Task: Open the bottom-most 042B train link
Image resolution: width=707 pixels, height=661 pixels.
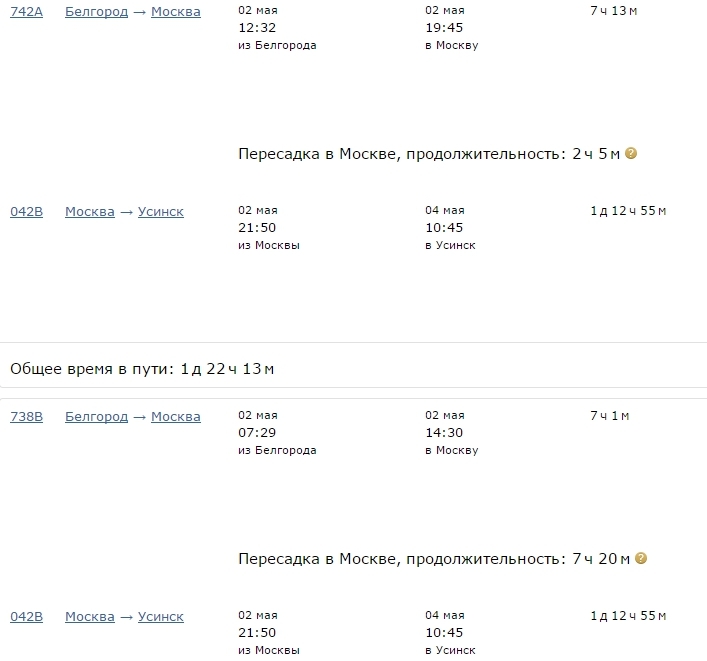Action: [27, 616]
